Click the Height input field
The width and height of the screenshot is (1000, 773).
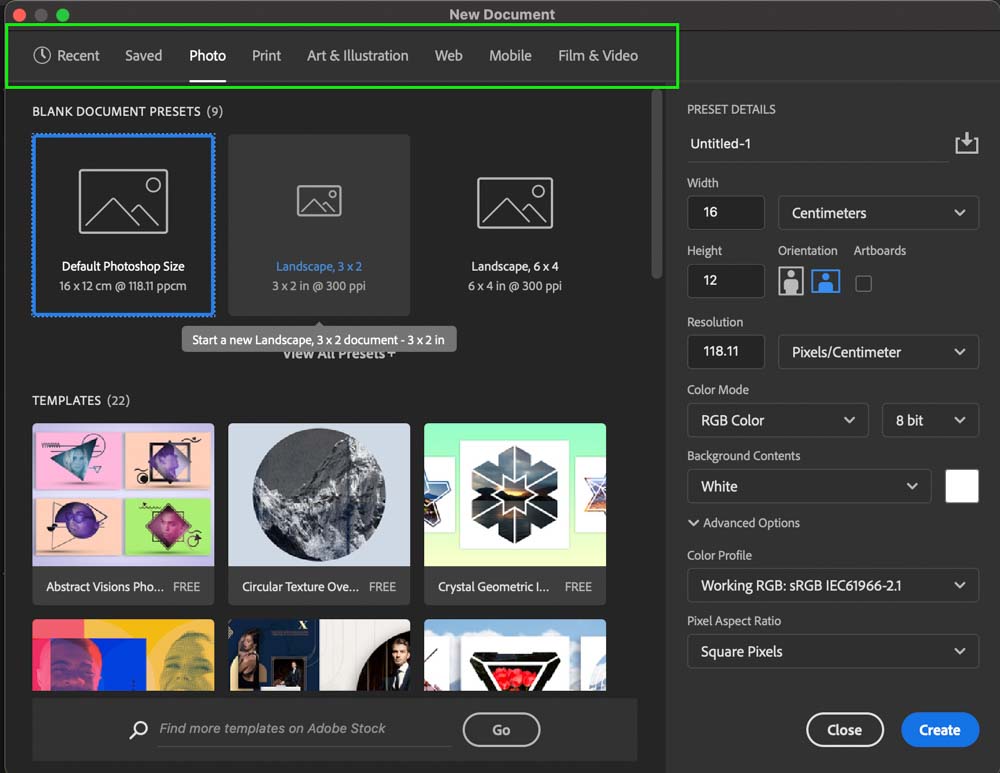pos(726,281)
